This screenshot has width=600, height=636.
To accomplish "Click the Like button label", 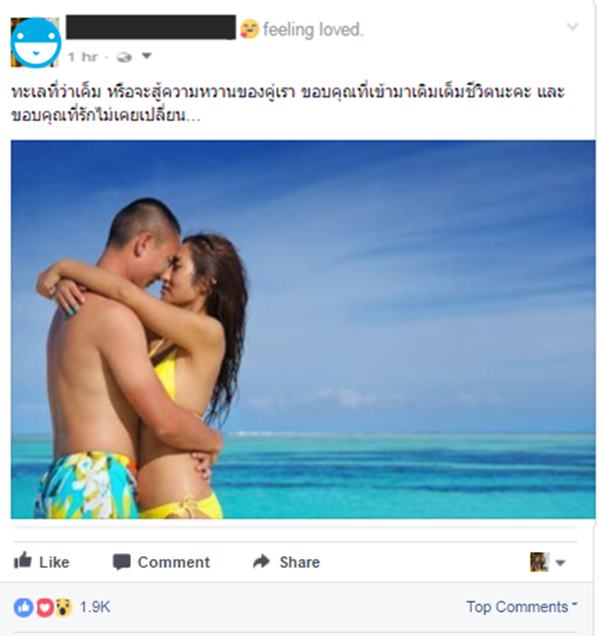I will pyautogui.click(x=54, y=562).
